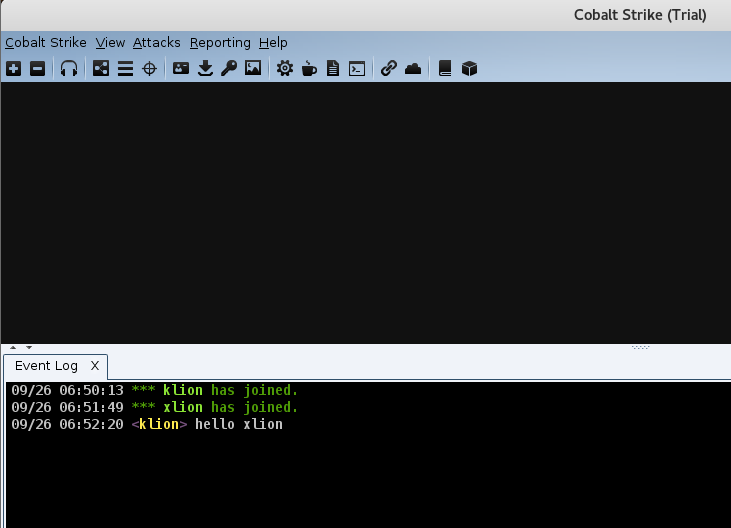Click the 'klion has joined.' log line
Viewport: 731px width, 528px height.
[x=154, y=390]
